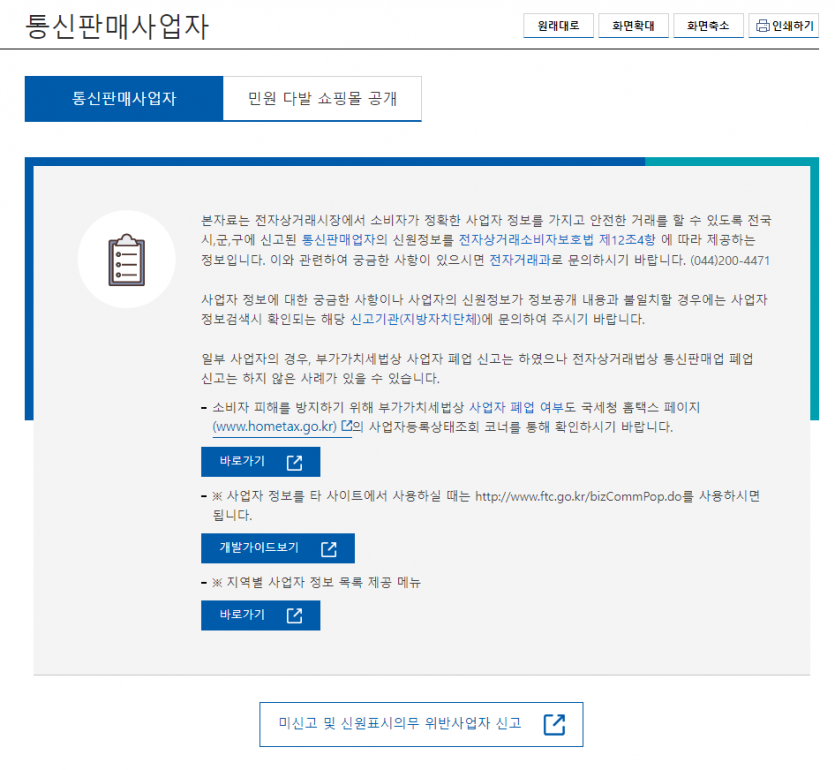
Task: Click 바로가기 under 지역별 사업자 정보 목록
Action: click(x=260, y=616)
